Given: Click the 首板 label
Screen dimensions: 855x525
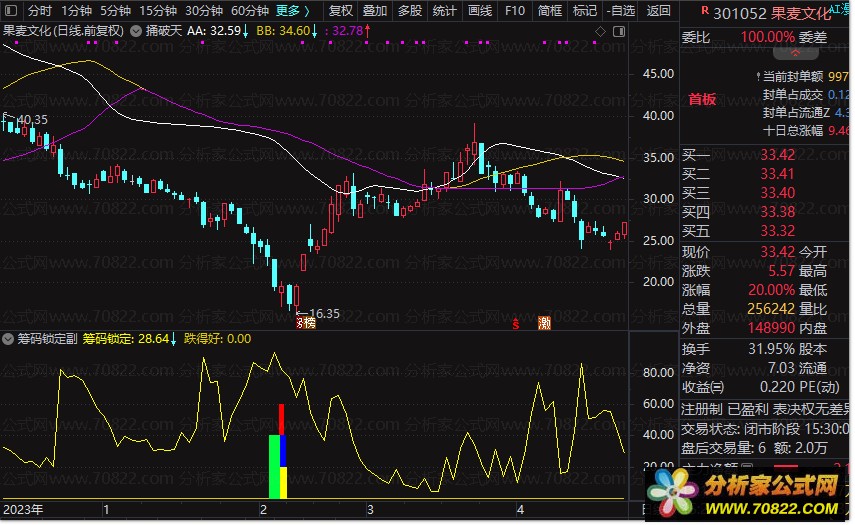Looking at the screenshot, I should coord(702,99).
